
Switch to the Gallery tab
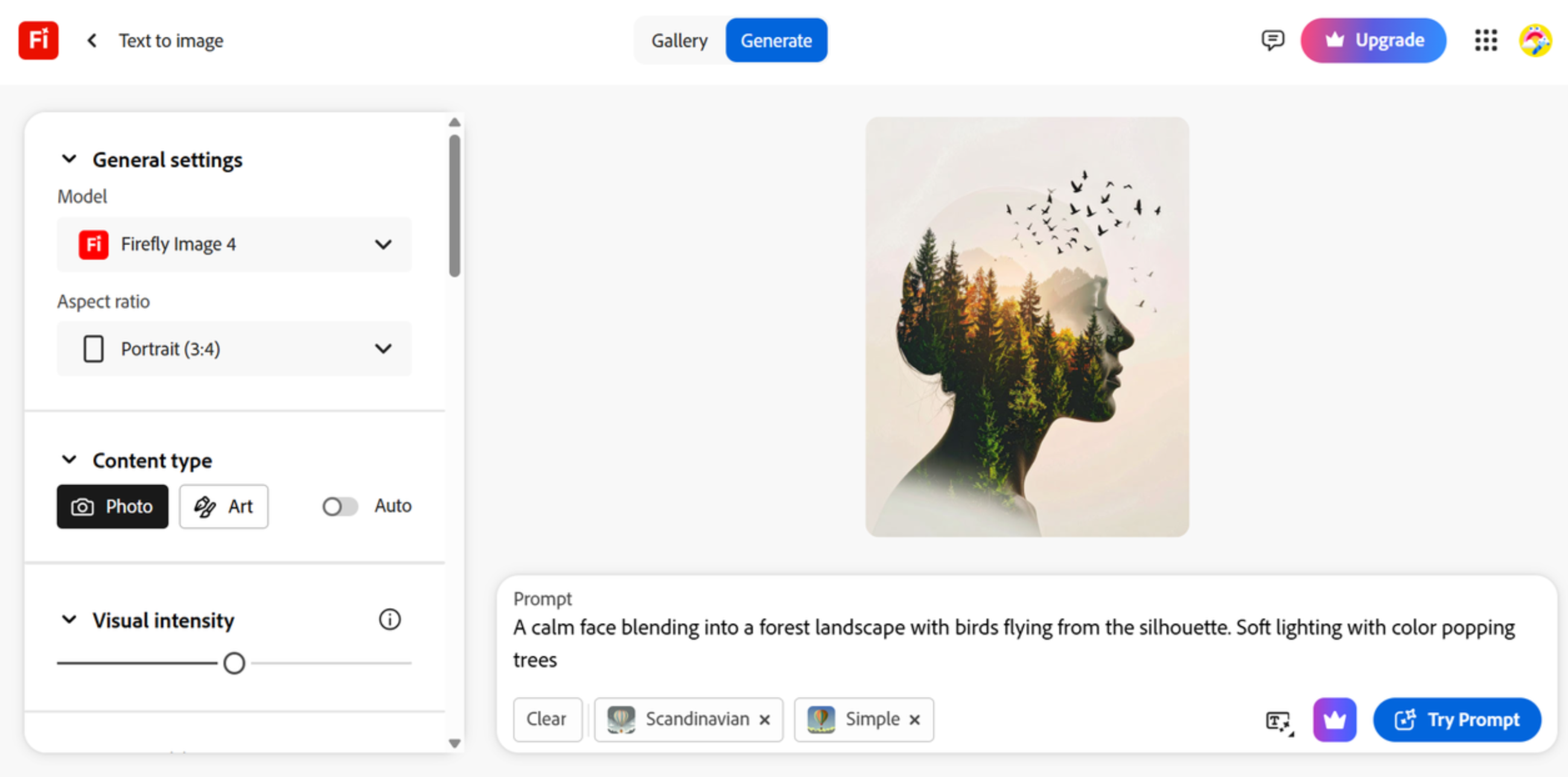pyautogui.click(x=680, y=40)
